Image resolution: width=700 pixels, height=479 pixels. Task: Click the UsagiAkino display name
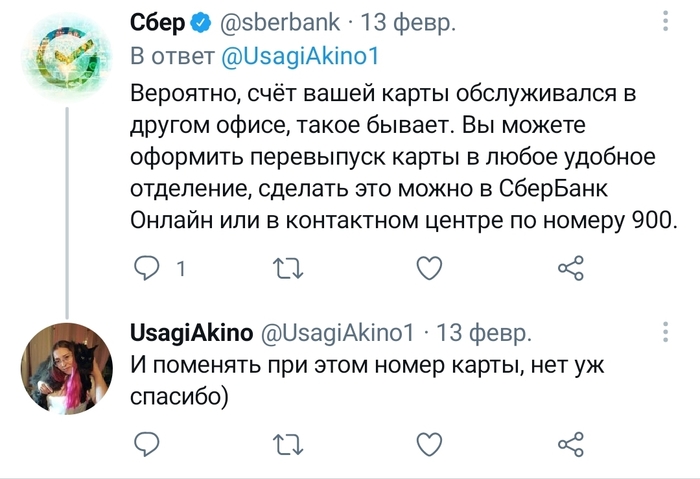coord(191,332)
